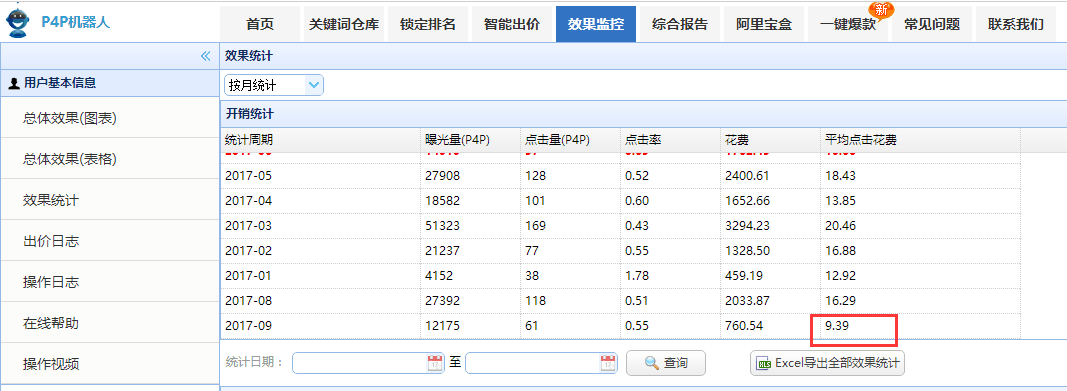Click spend value 3294.23
1067x391 pixels.
coord(748,226)
